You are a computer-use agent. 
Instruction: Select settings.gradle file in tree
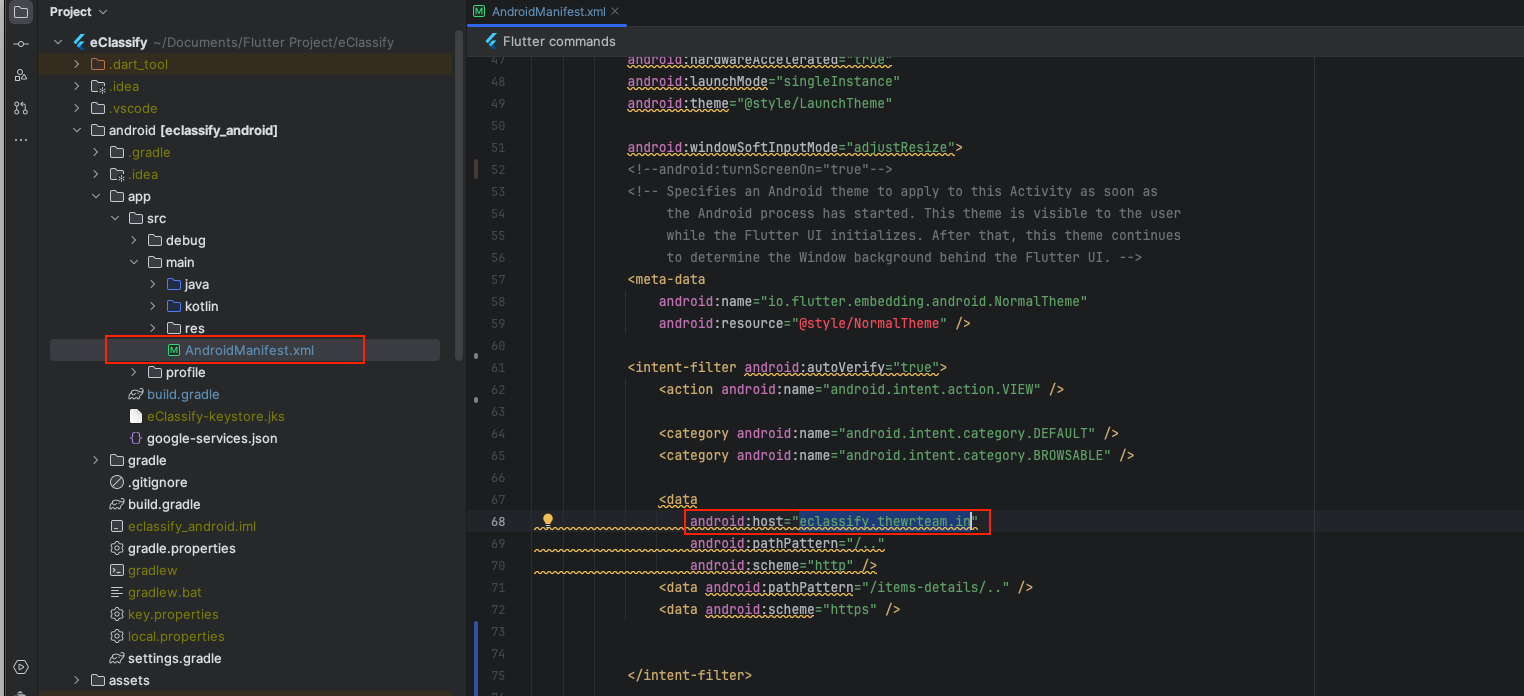[174, 658]
